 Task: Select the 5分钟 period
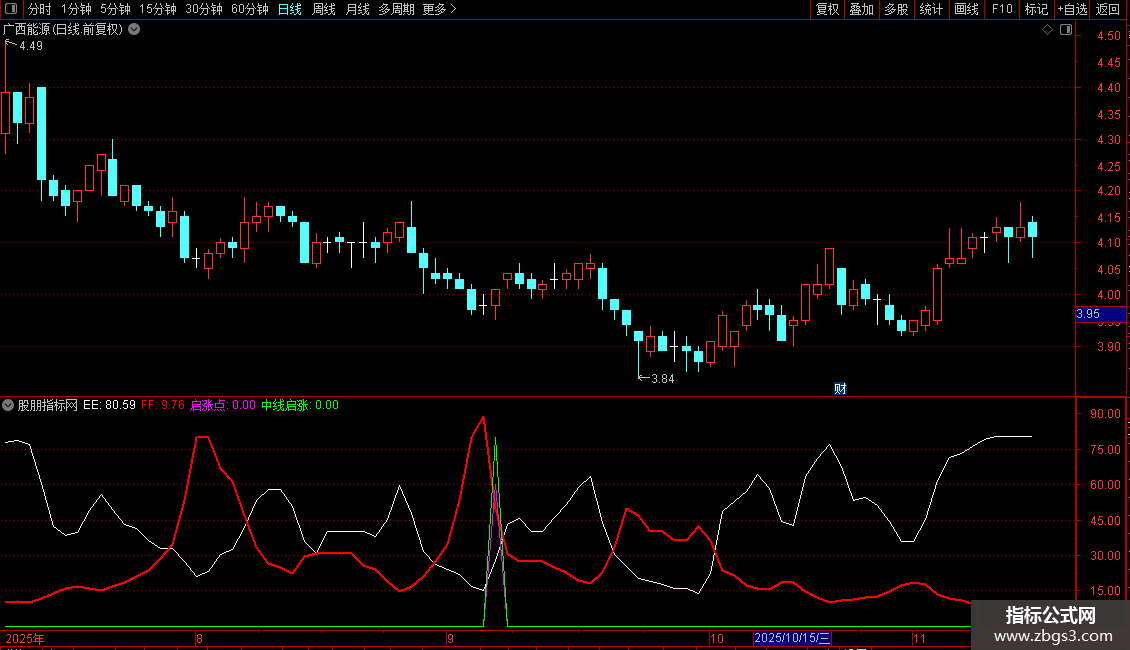tap(115, 9)
